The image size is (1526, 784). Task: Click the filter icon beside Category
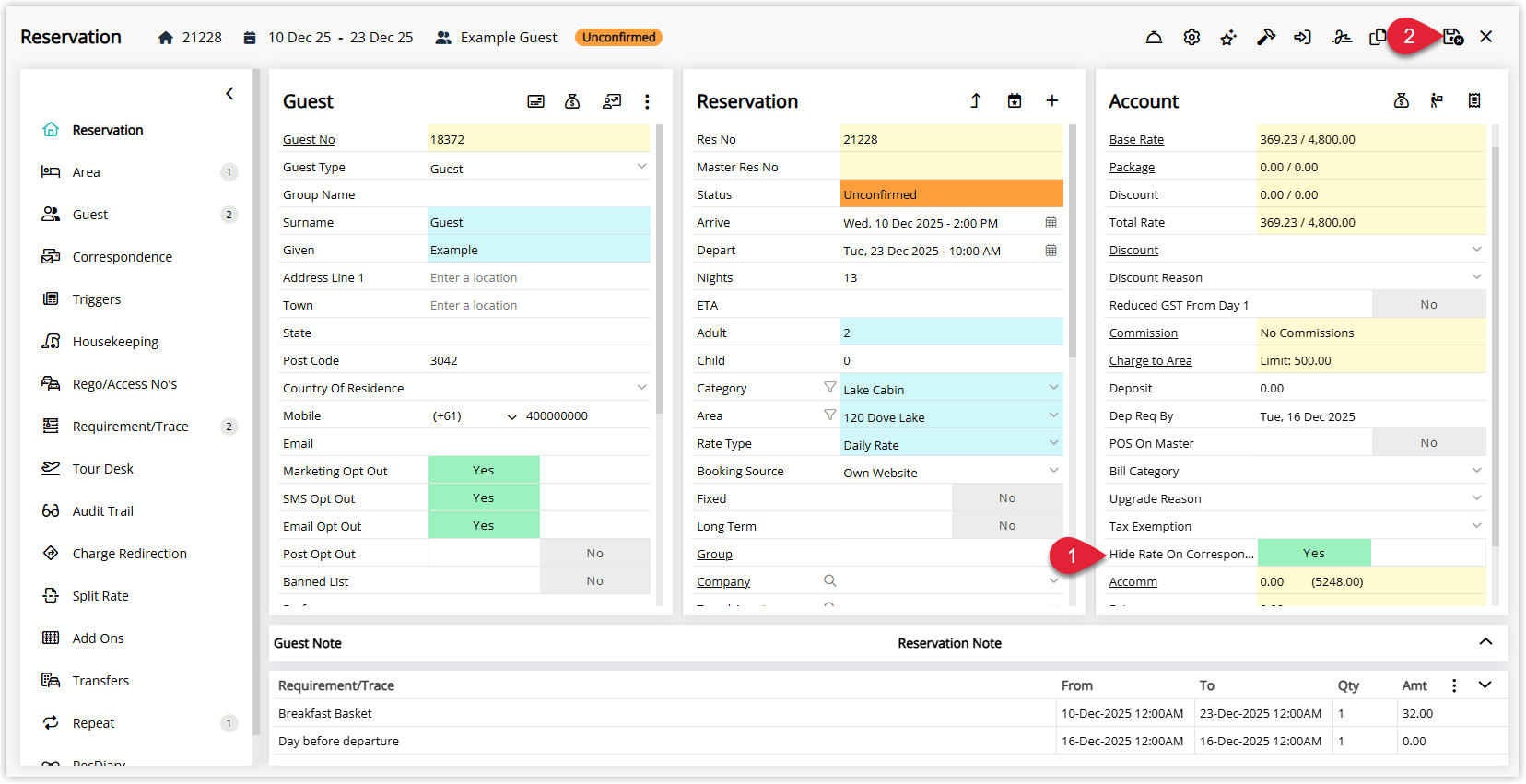[x=829, y=388]
